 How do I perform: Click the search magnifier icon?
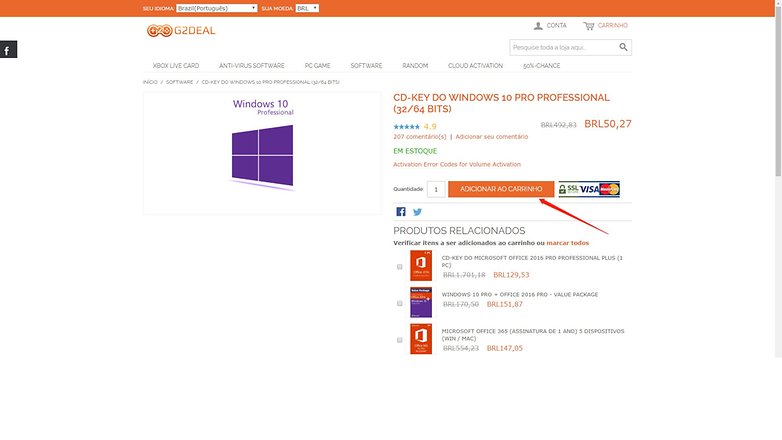(x=623, y=47)
